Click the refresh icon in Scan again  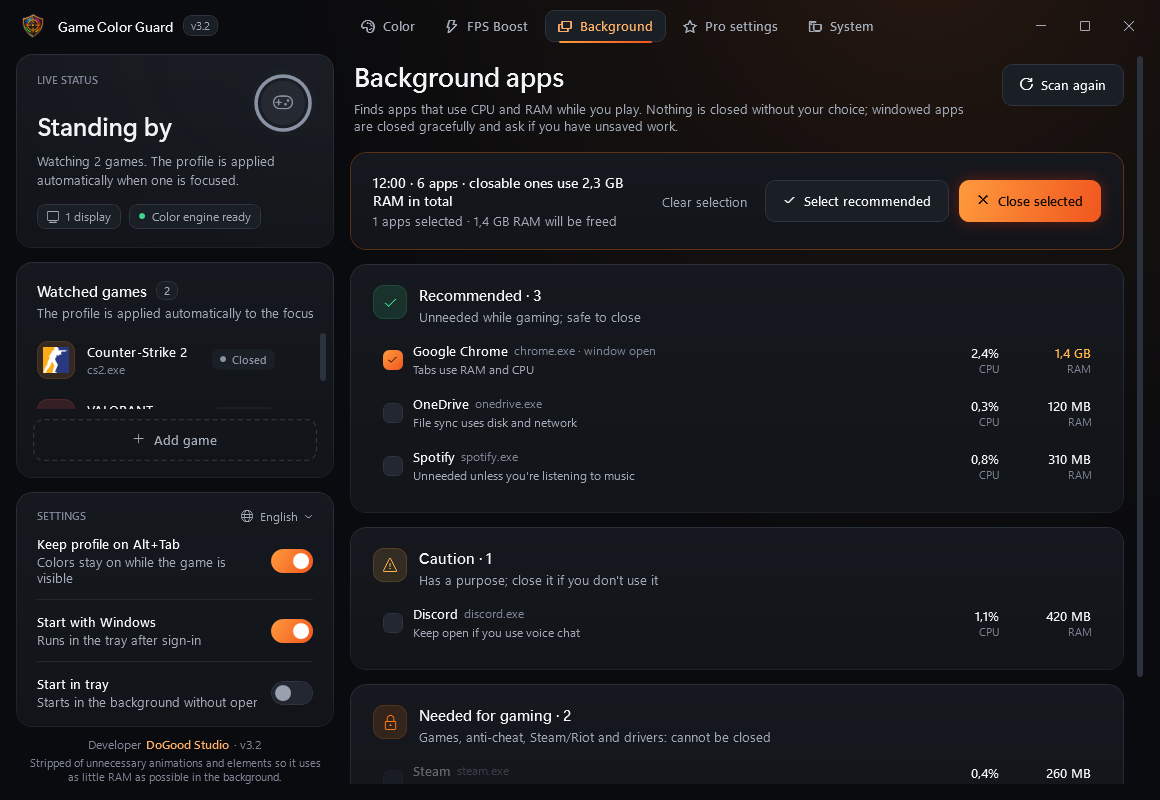pos(1026,84)
